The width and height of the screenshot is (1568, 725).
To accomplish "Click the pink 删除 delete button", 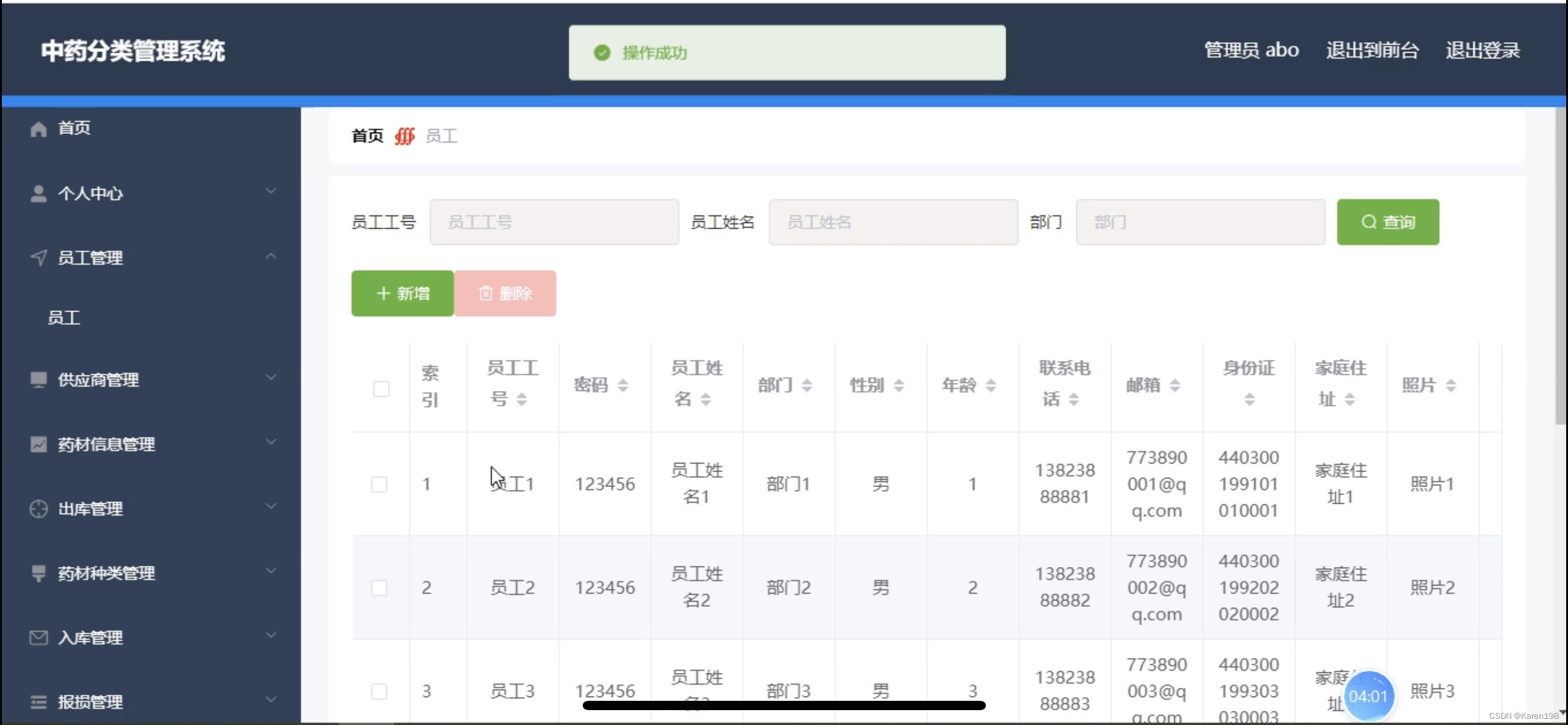I will (x=505, y=293).
